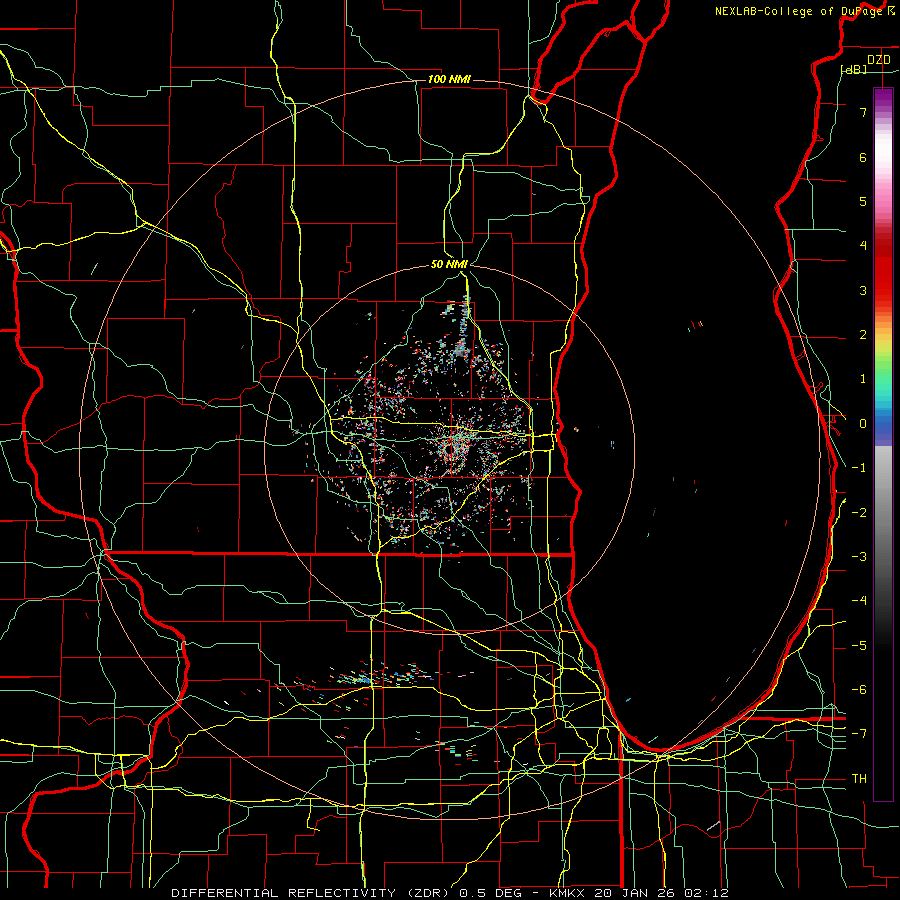Click the scale value 6

[x=863, y=157]
